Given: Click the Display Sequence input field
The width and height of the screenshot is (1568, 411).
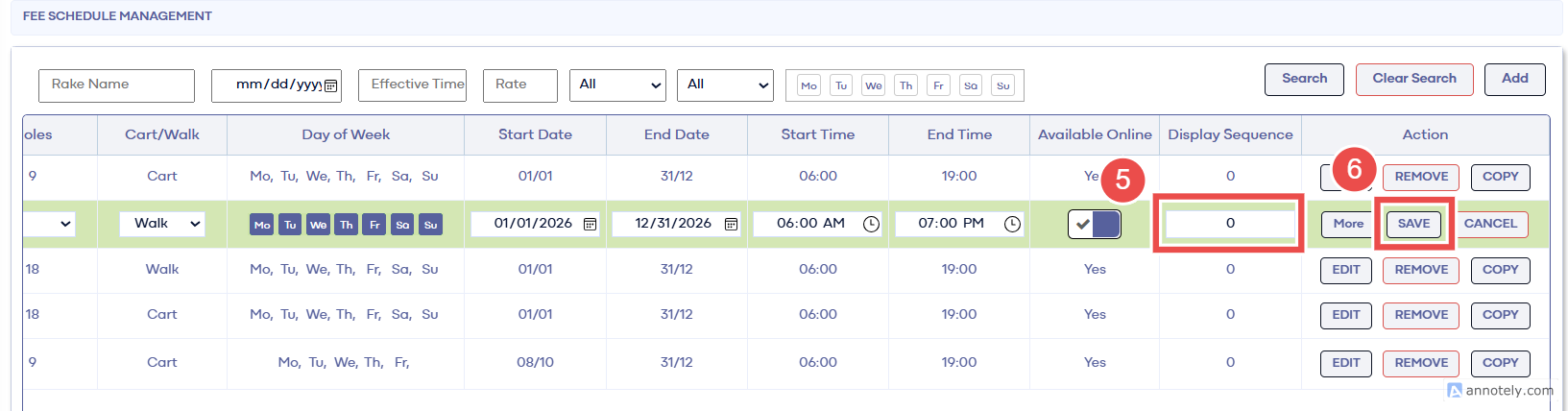Looking at the screenshot, I should (1229, 224).
